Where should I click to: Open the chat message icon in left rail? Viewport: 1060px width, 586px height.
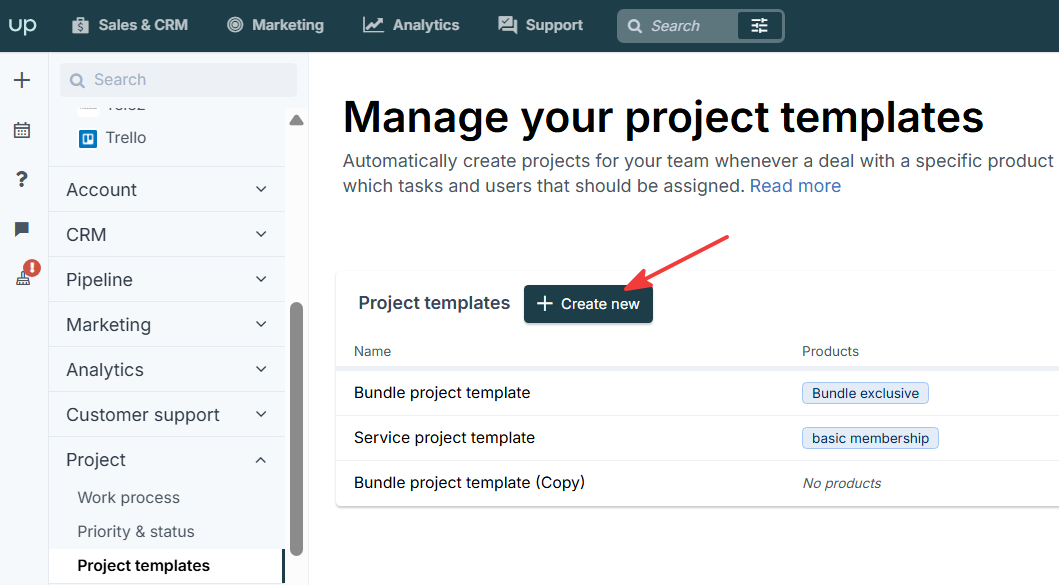tap(22, 229)
